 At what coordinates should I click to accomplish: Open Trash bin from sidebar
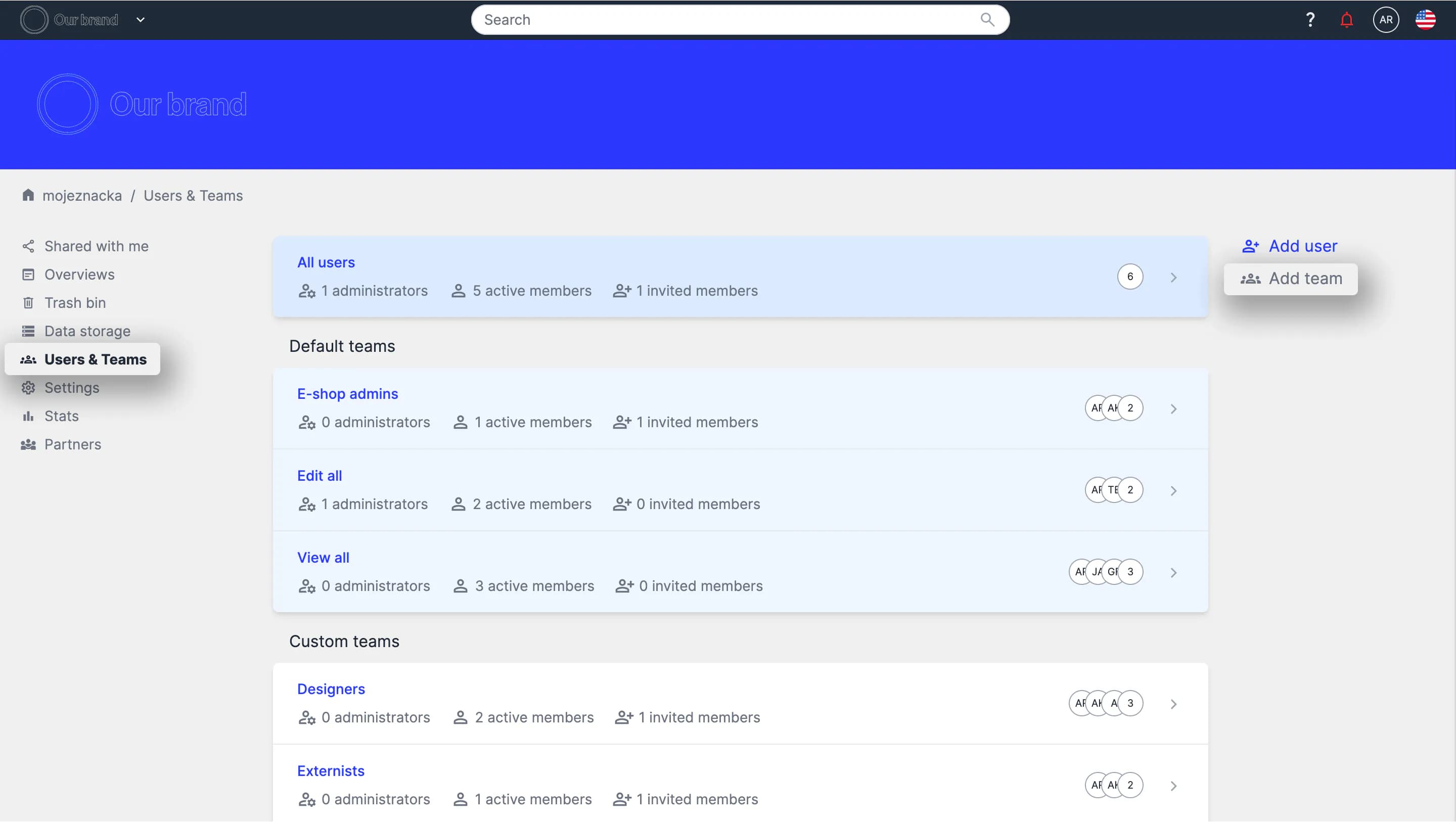tap(75, 302)
